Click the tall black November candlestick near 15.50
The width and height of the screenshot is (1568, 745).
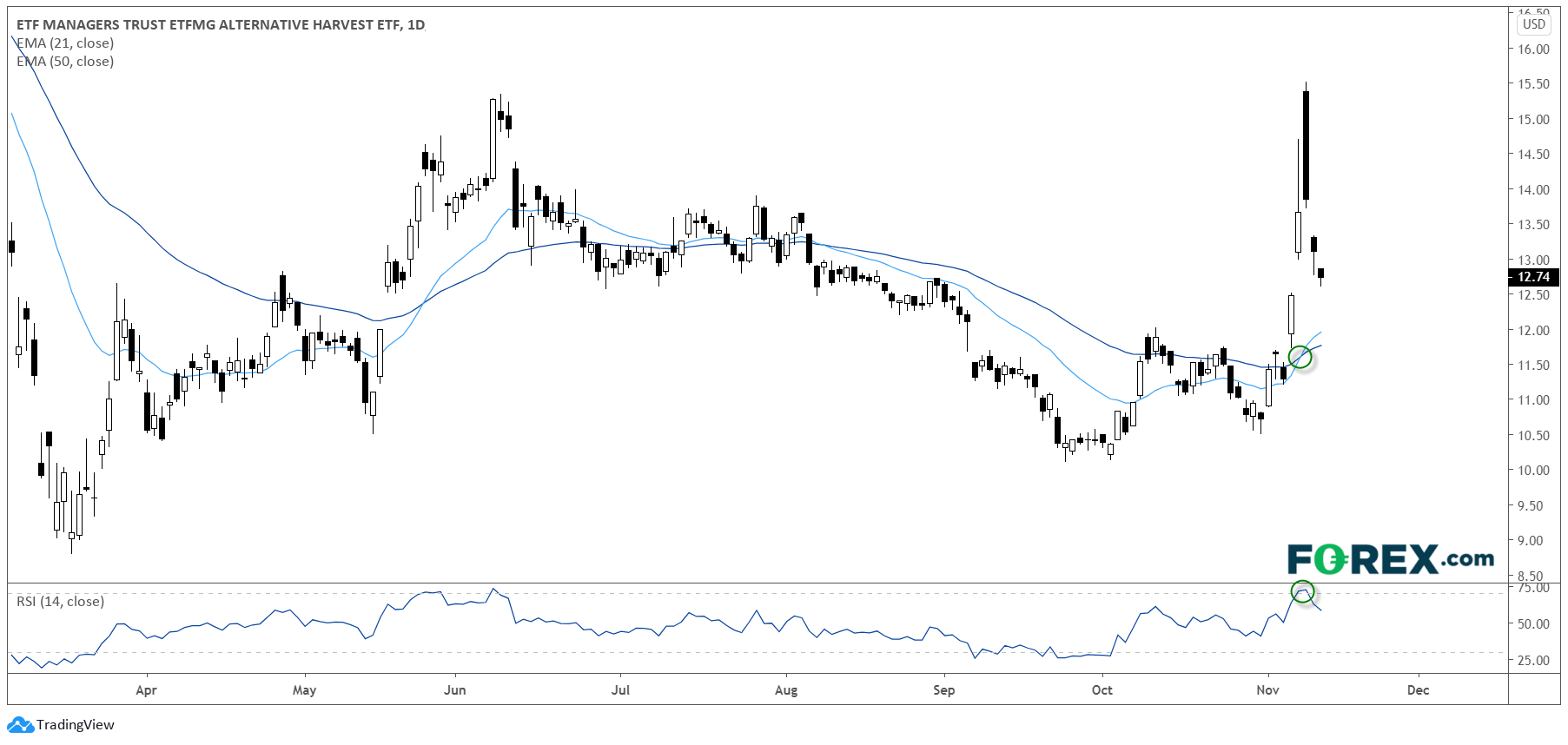tap(1306, 144)
